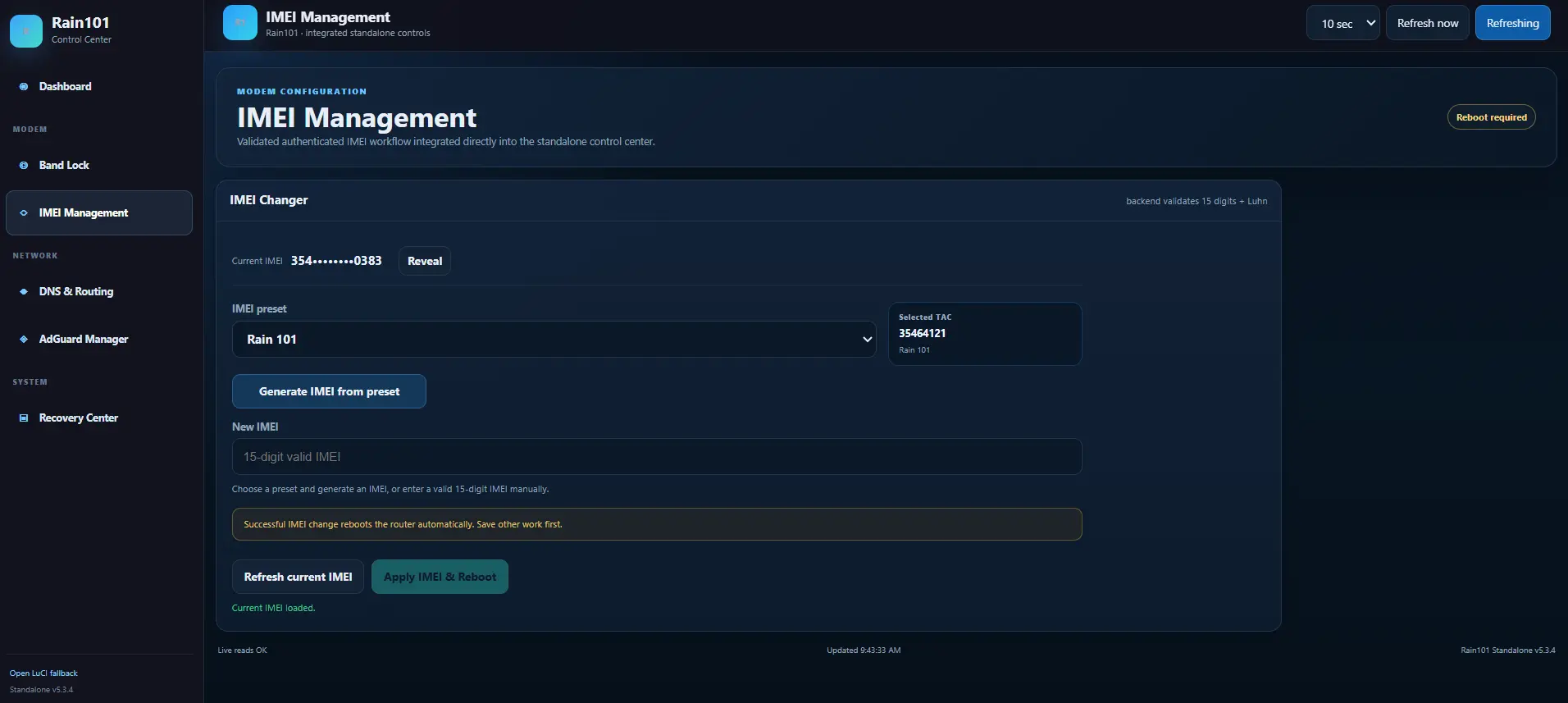Click Refresh current IMEI button
The width and height of the screenshot is (1568, 703).
[x=298, y=577]
